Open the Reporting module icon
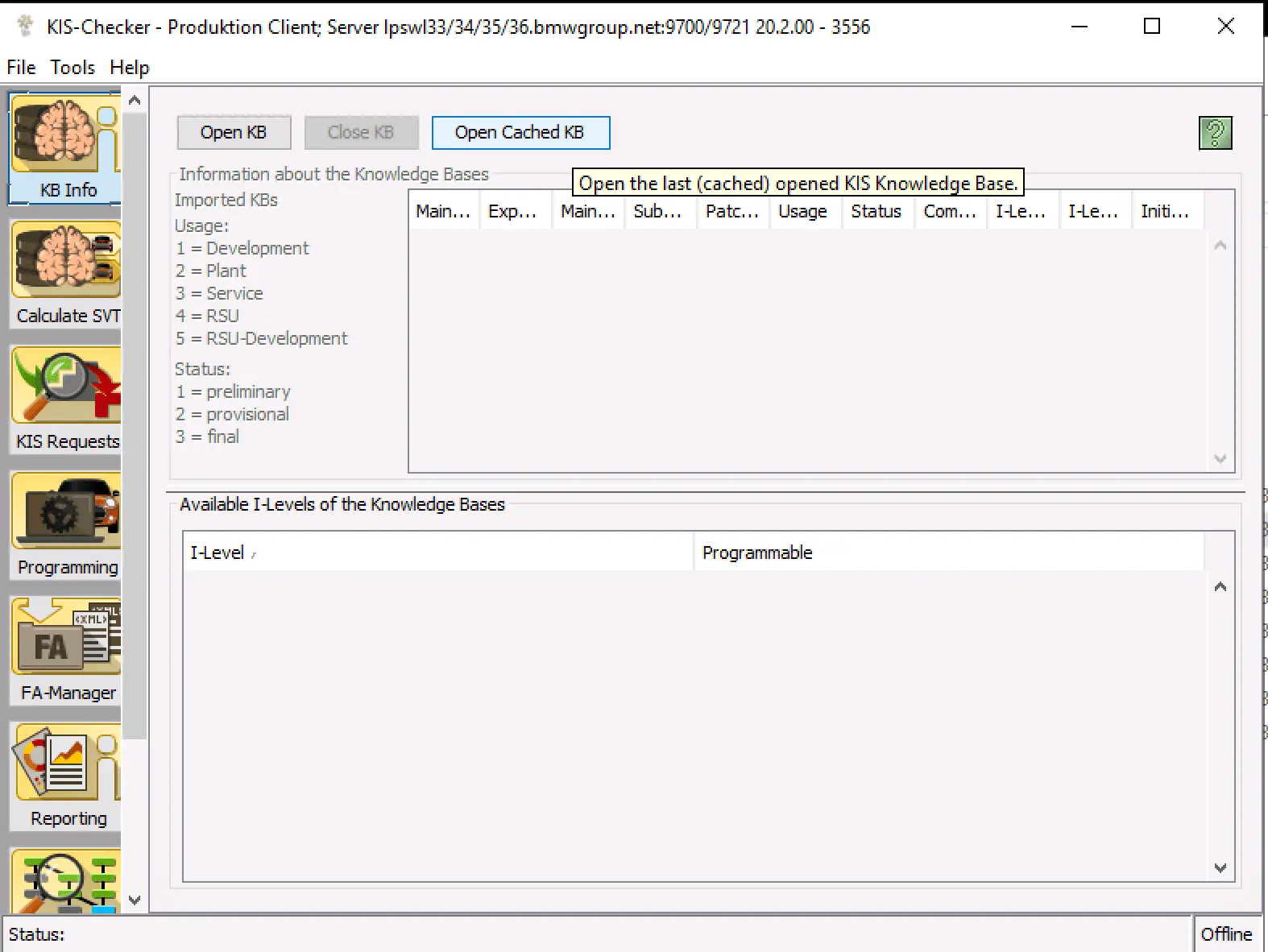 pyautogui.click(x=66, y=776)
